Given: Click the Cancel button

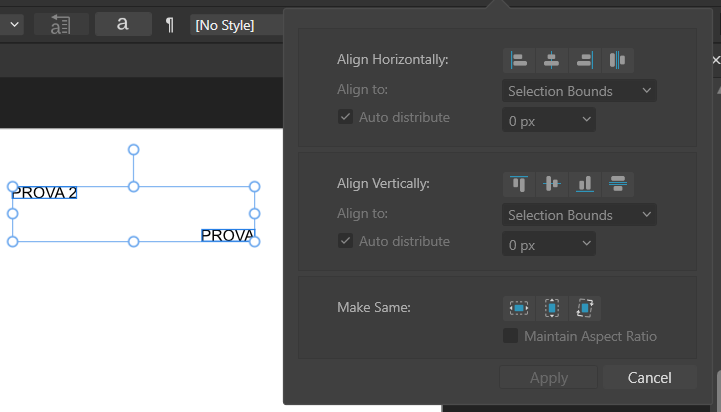Looking at the screenshot, I should click(650, 378).
